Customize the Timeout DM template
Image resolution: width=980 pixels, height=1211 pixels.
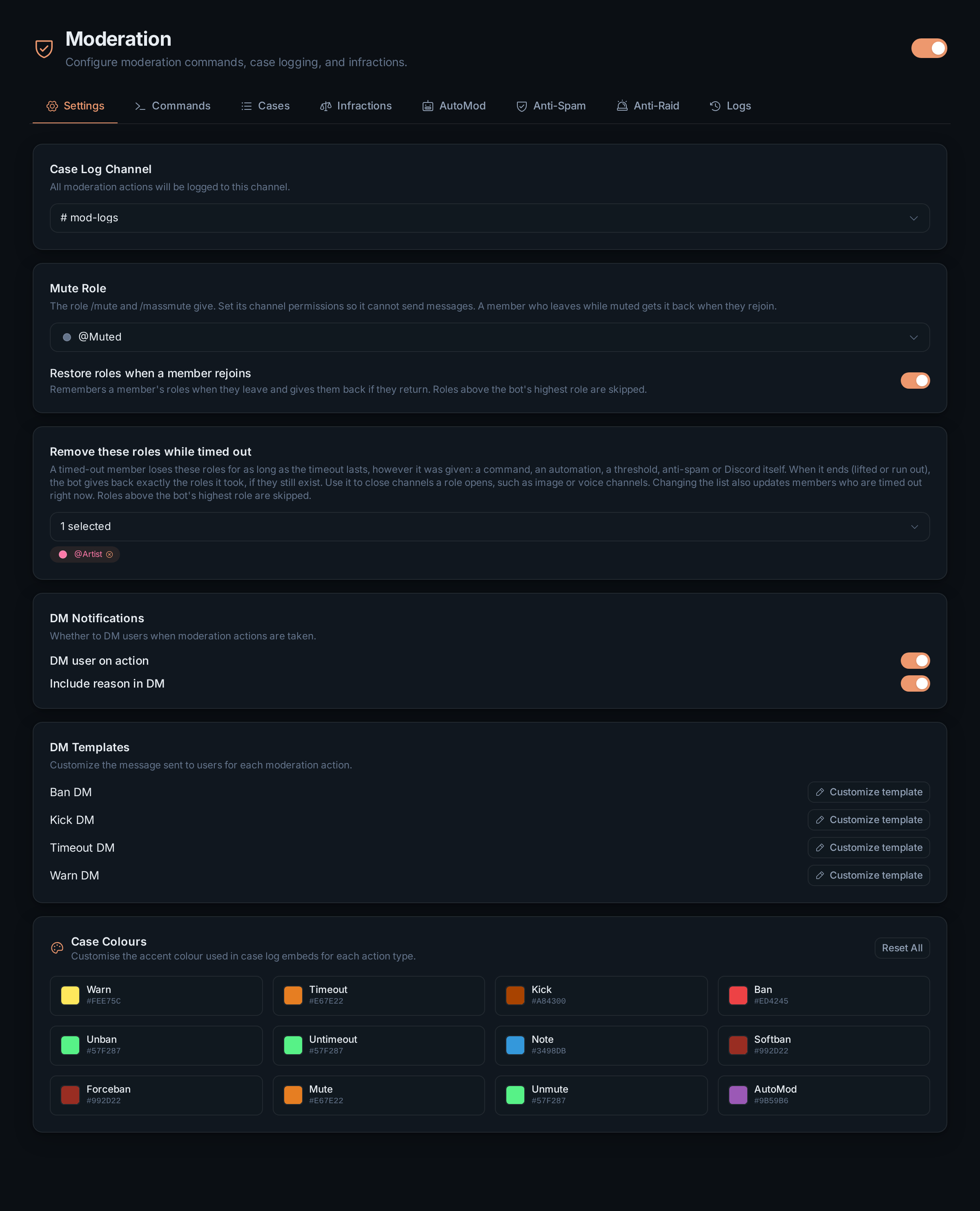[868, 848]
